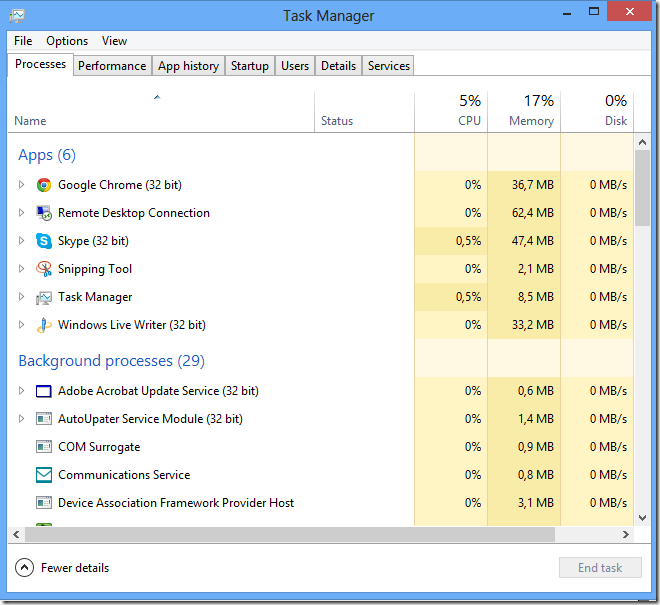Click the Google Chrome process icon
This screenshot has height=605, width=660.
(44, 185)
